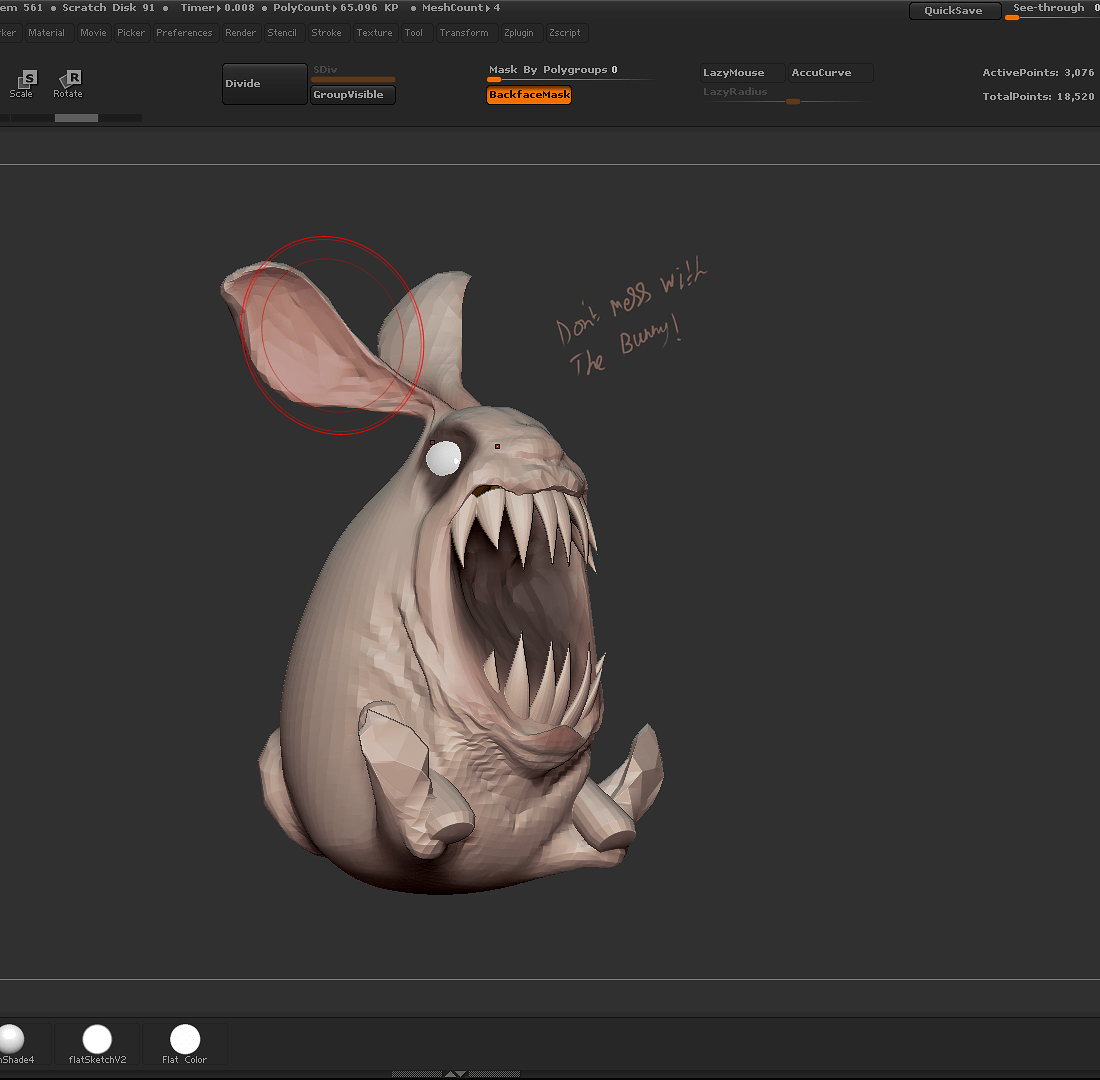The height and width of the screenshot is (1080, 1100).
Task: Adjust the LazyRadius slider
Action: click(x=786, y=95)
